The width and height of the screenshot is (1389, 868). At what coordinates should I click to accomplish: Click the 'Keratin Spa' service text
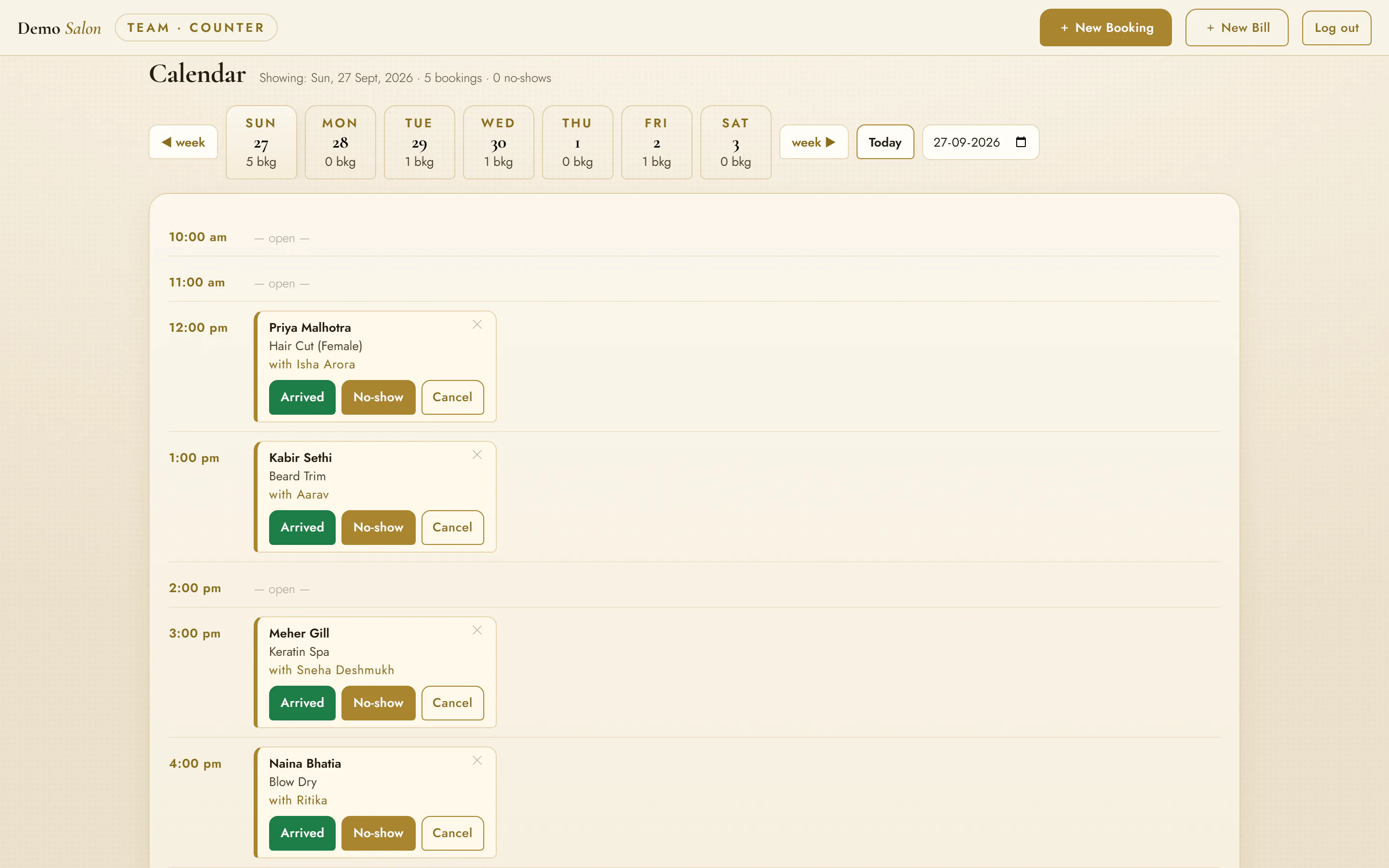point(299,652)
